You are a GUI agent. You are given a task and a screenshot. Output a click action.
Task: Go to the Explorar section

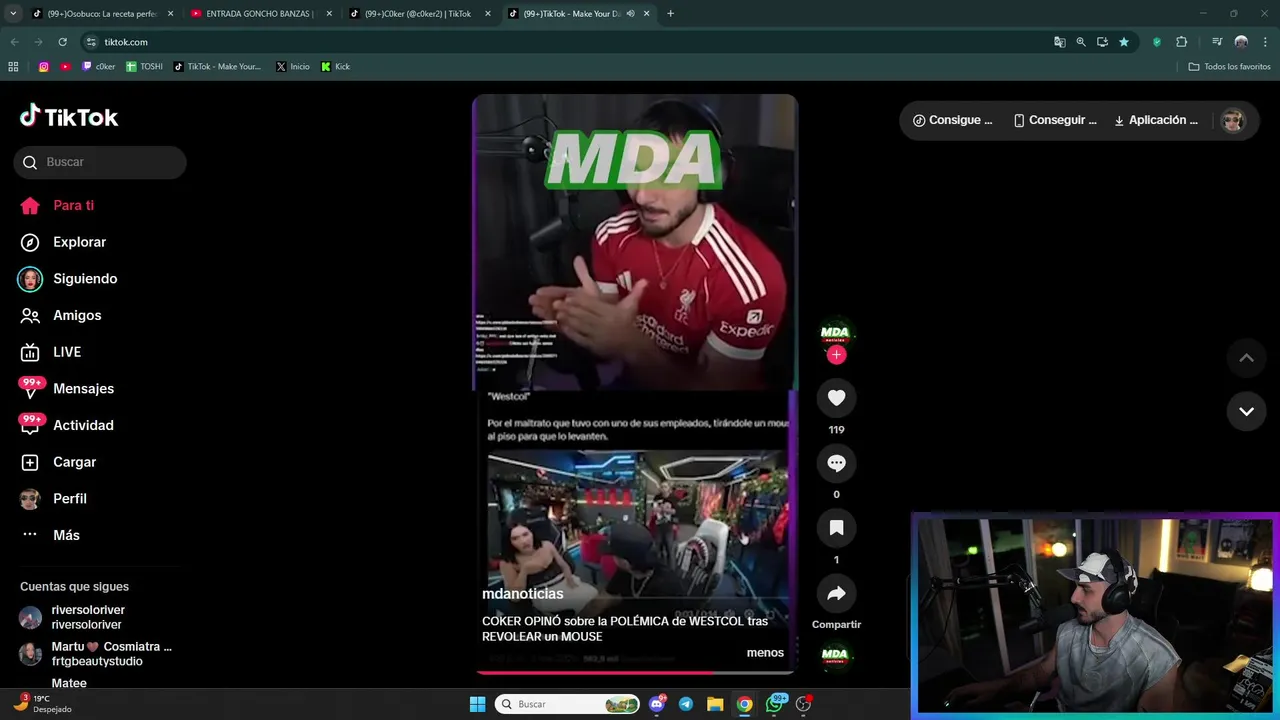pos(64,242)
